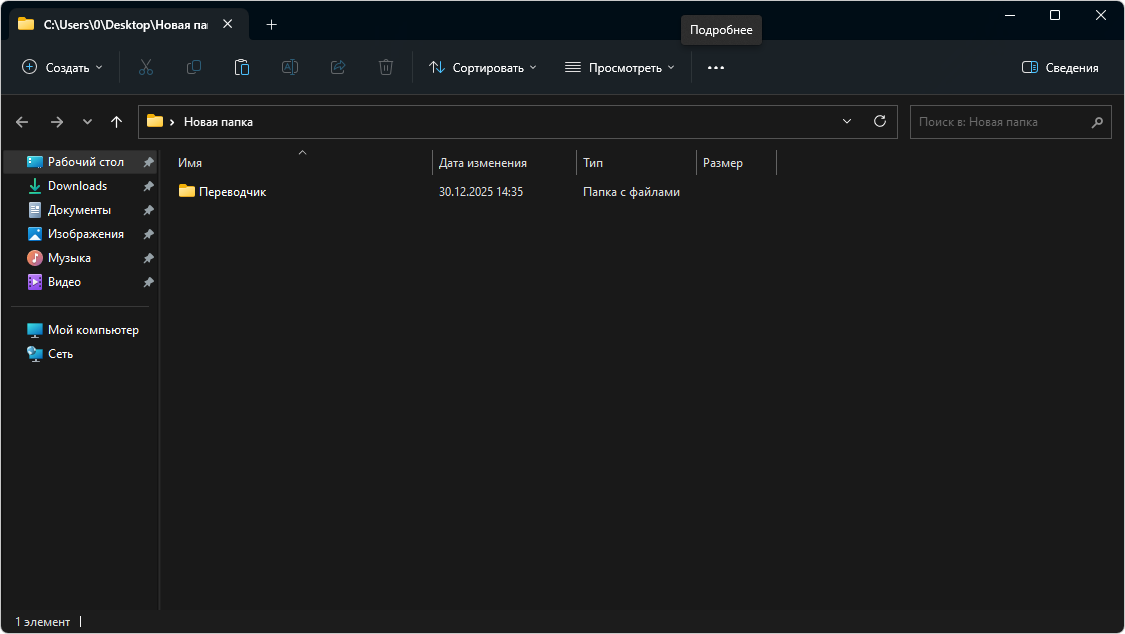Click the Cut scissors icon in toolbar

pyautogui.click(x=145, y=67)
